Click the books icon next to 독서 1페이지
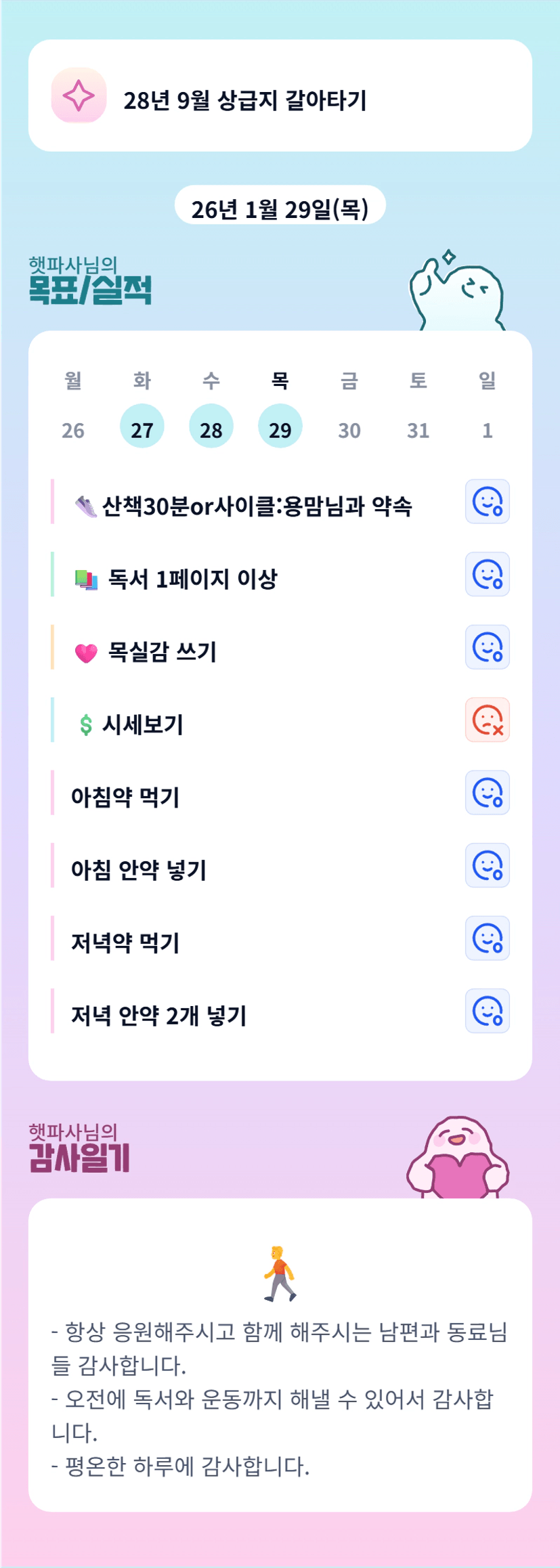This screenshot has width=560, height=1568. point(86,580)
